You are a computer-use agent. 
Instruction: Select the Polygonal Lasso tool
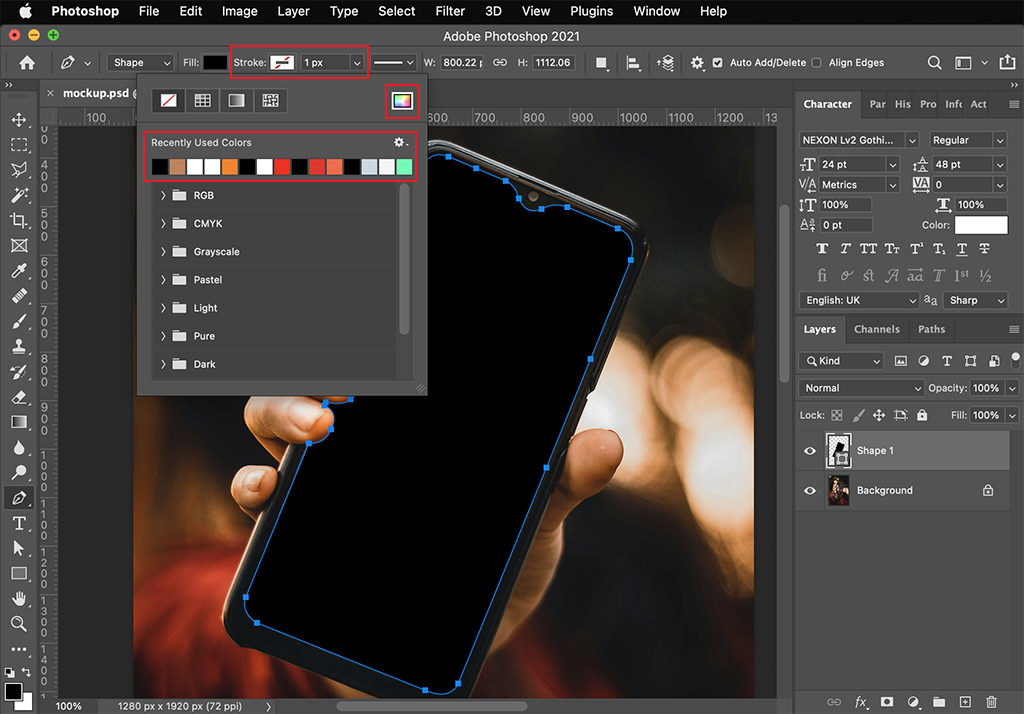(19, 170)
